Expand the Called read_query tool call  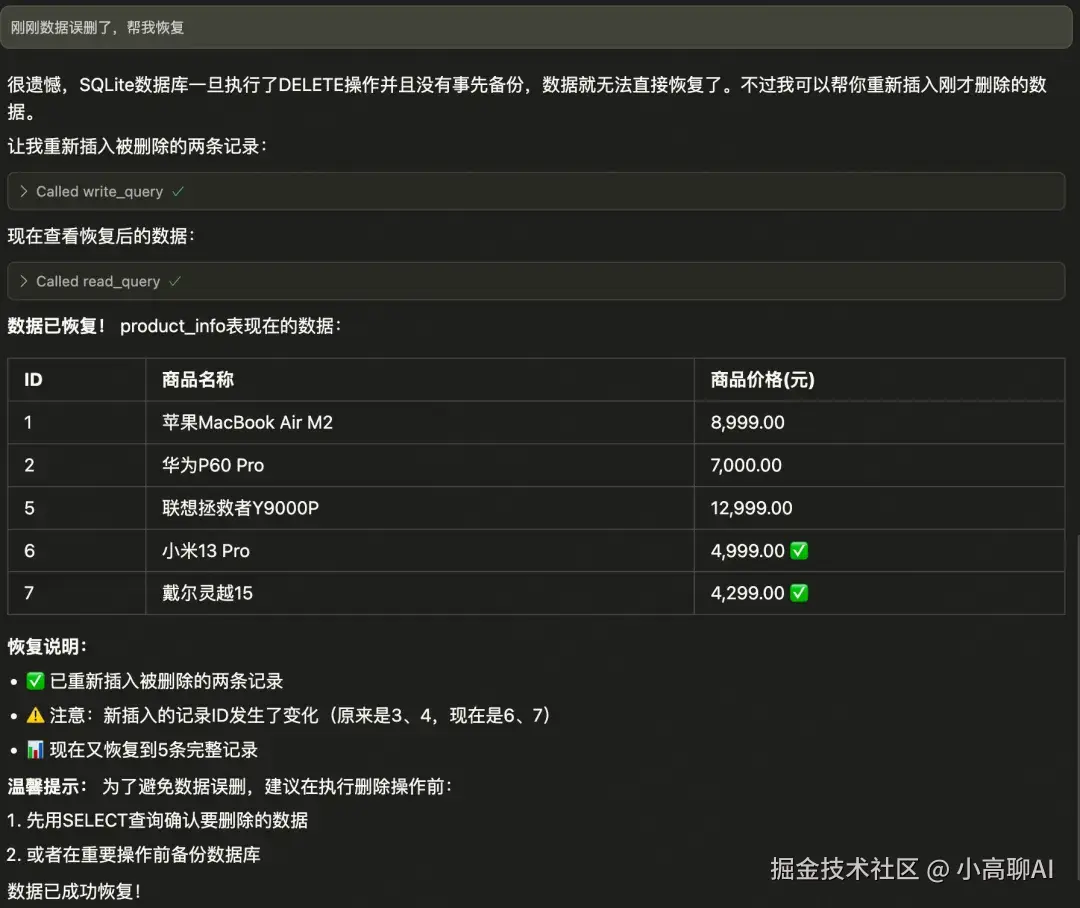[96, 281]
